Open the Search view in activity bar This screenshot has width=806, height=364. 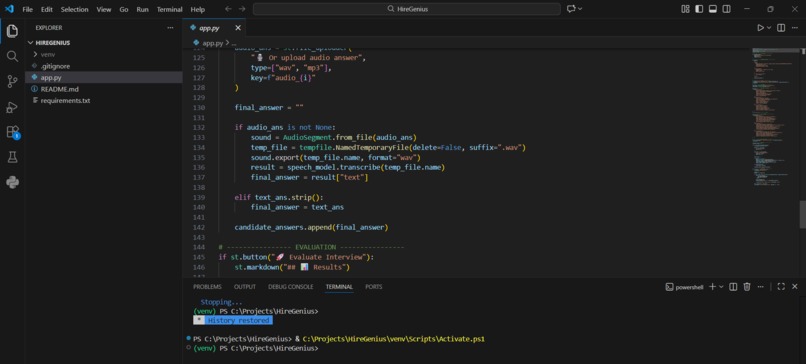12,56
